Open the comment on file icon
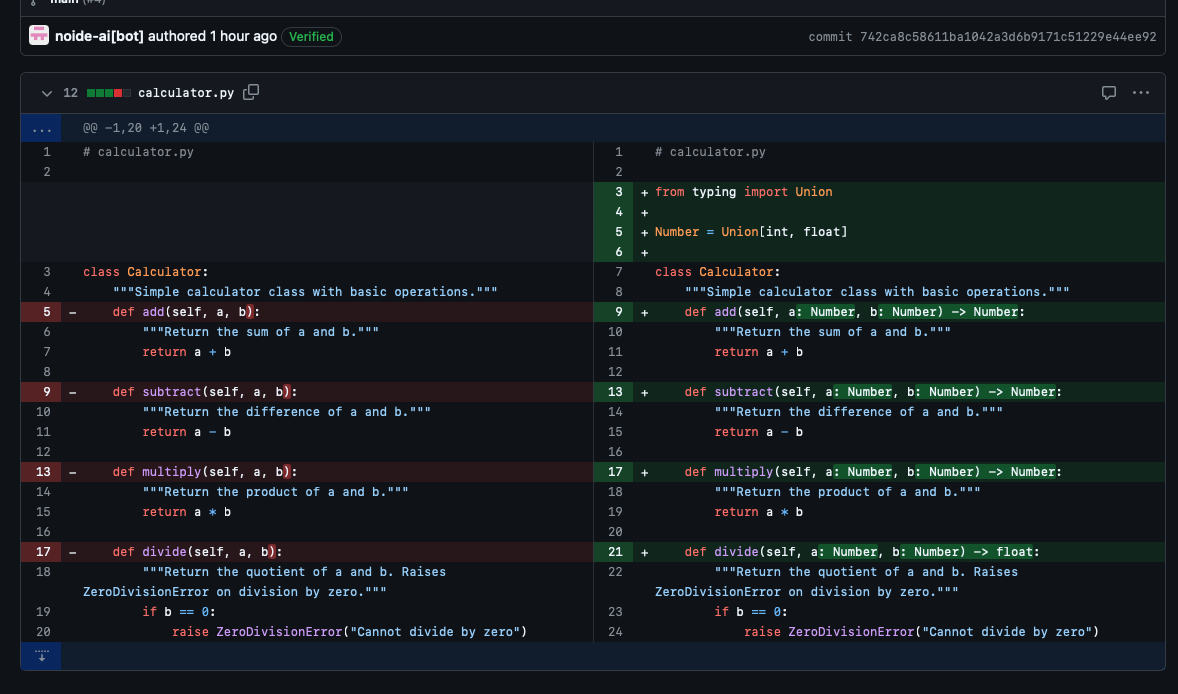This screenshot has width=1178, height=694. point(1108,92)
